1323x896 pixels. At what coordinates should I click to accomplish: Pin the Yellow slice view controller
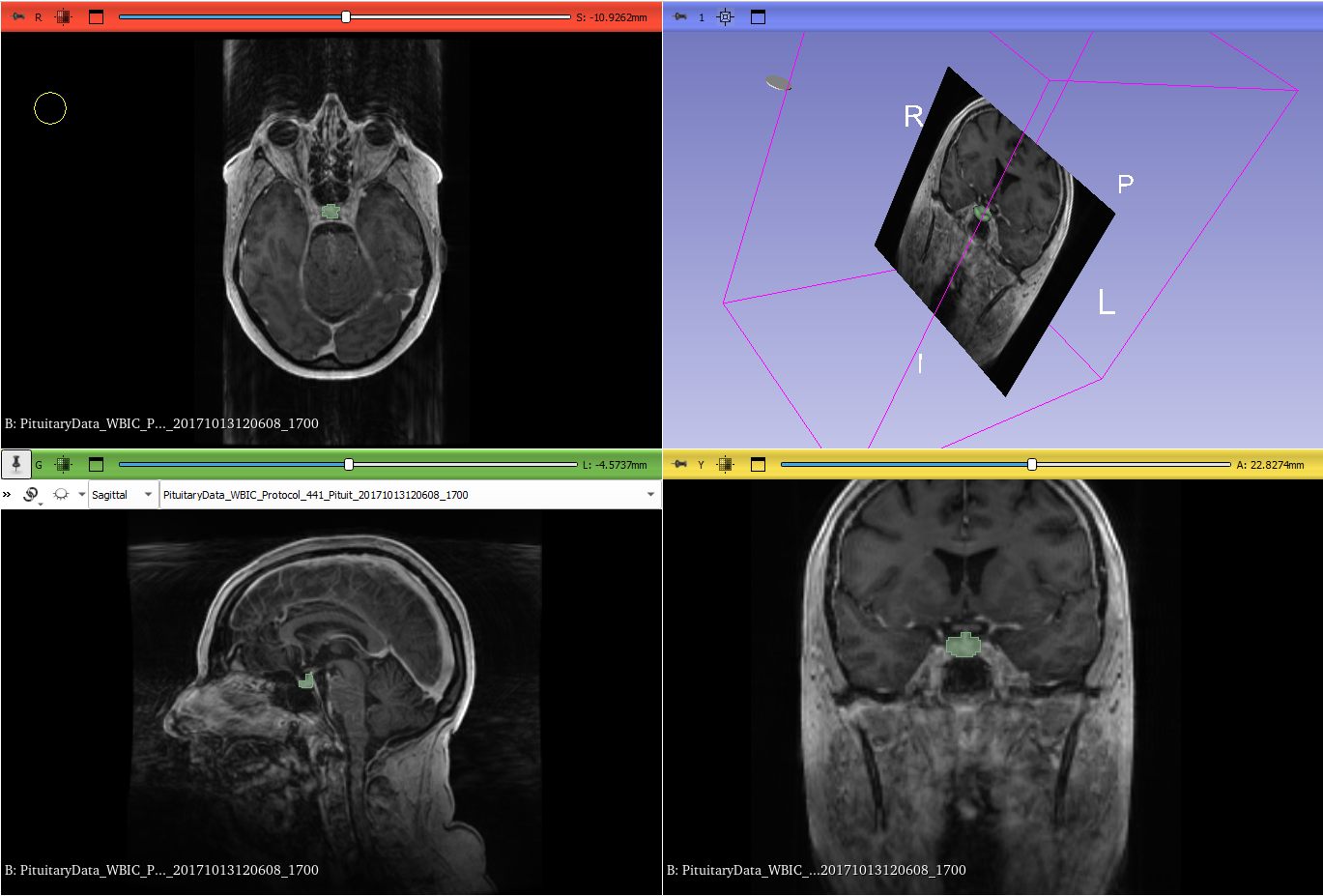[x=679, y=464]
